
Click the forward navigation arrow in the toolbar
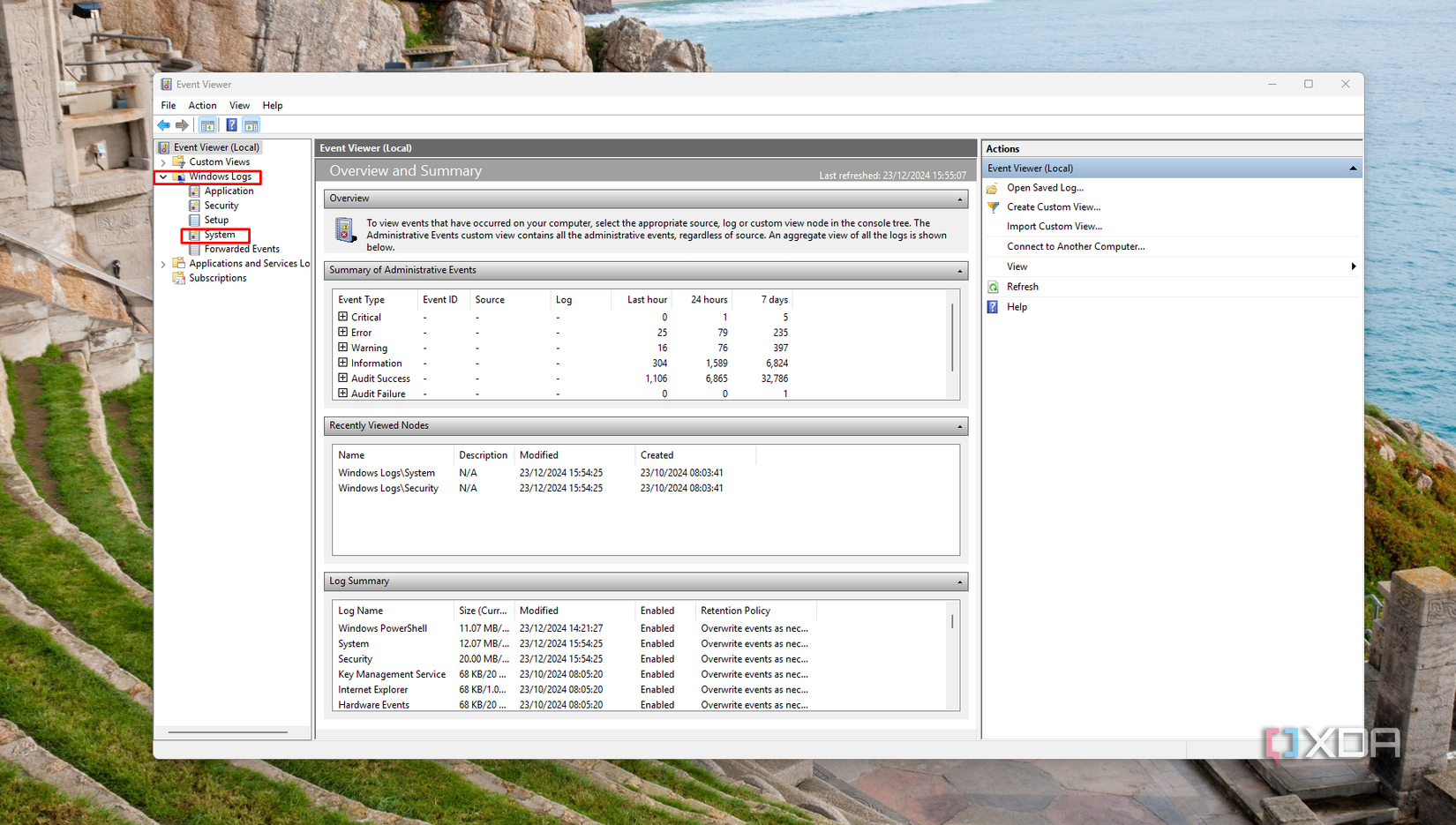[x=182, y=124]
